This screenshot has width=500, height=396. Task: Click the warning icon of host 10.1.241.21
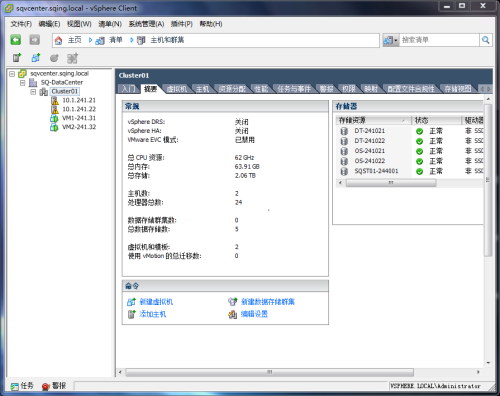click(x=55, y=100)
